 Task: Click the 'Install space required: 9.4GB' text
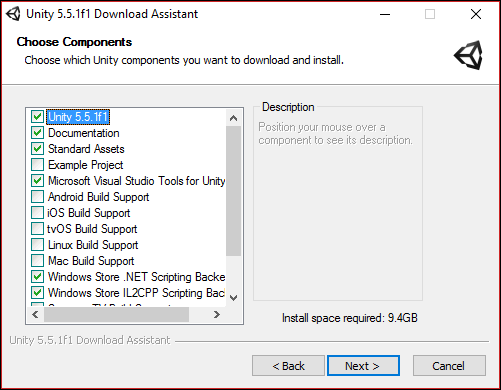tap(350, 318)
